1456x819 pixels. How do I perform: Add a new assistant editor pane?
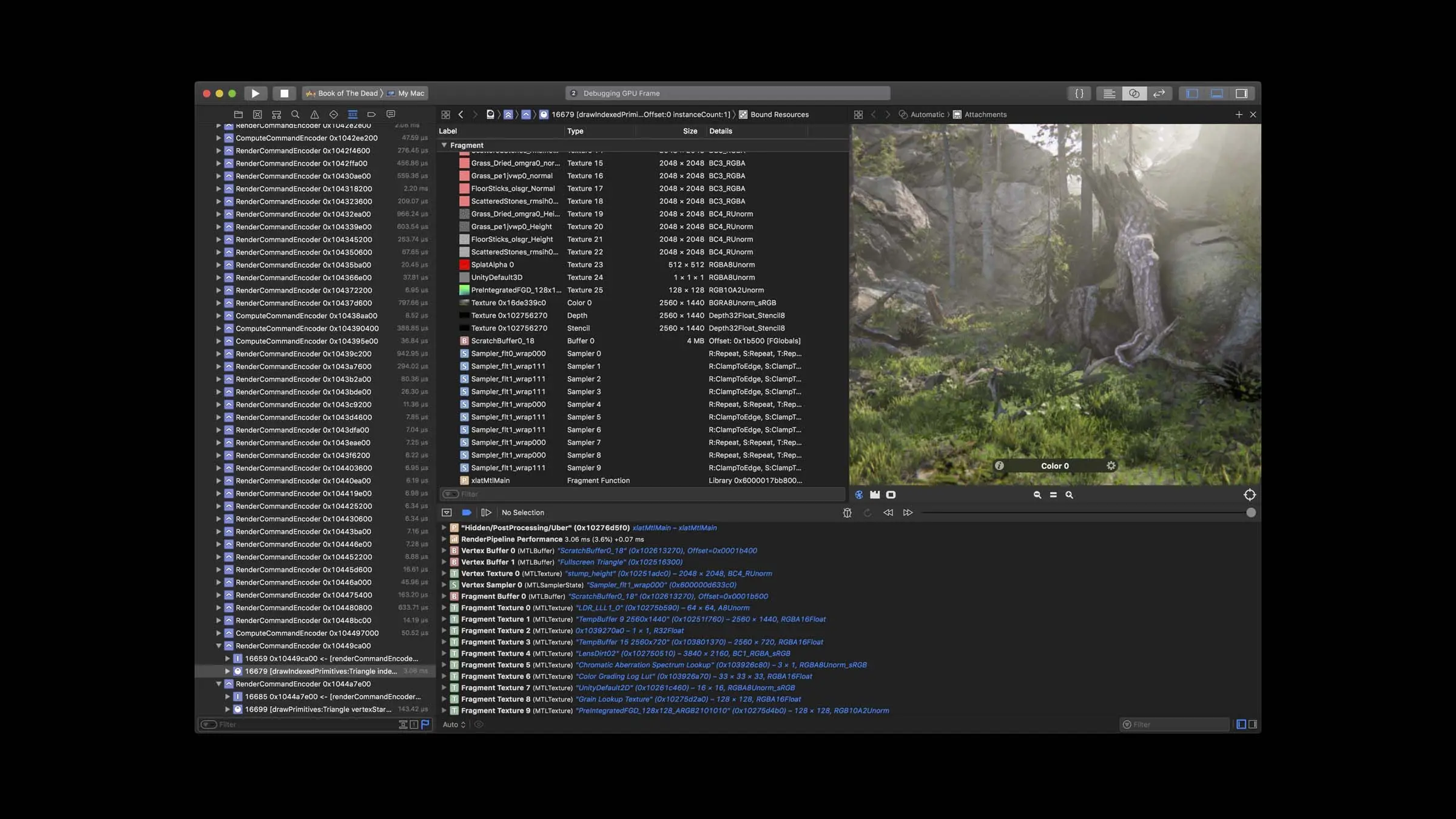tap(1238, 115)
